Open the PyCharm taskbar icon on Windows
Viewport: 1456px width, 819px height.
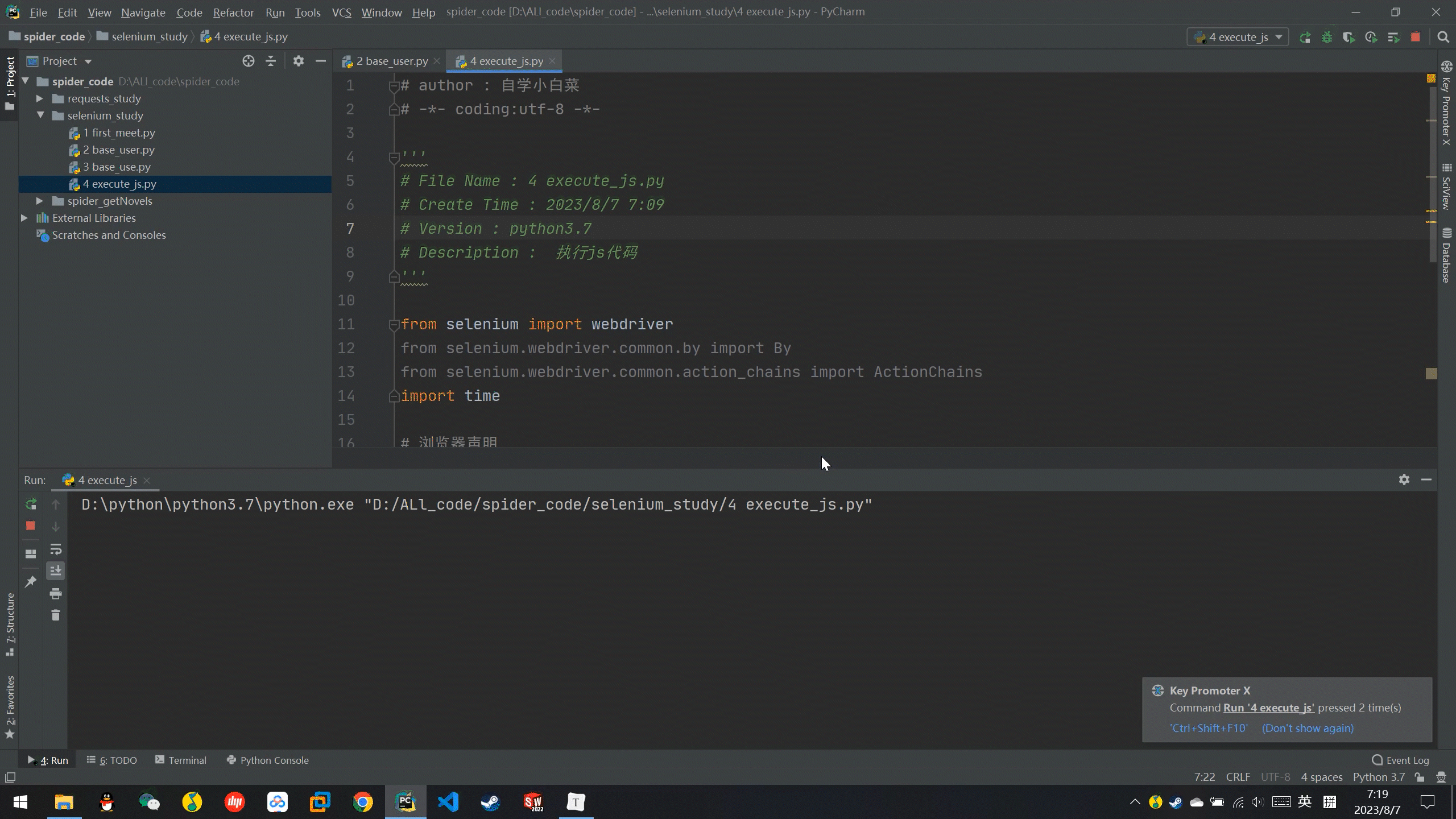(406, 802)
